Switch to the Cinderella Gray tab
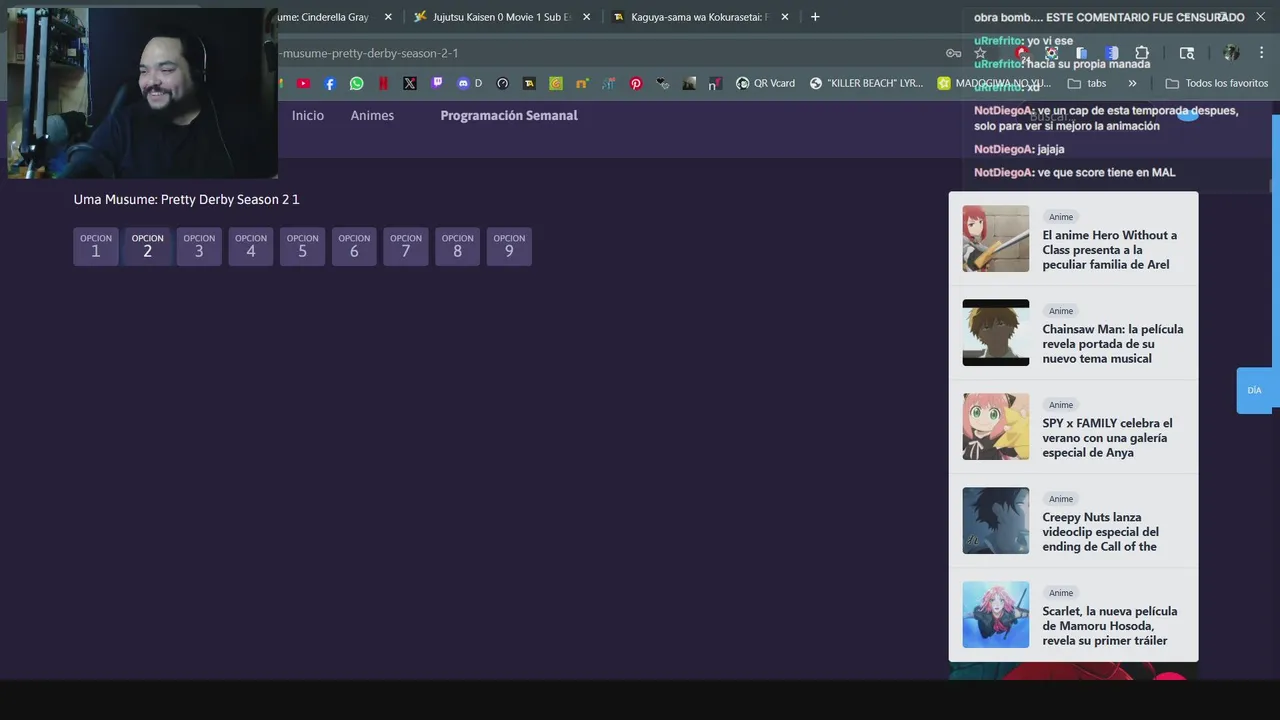The height and width of the screenshot is (720, 1280). pyautogui.click(x=322, y=17)
